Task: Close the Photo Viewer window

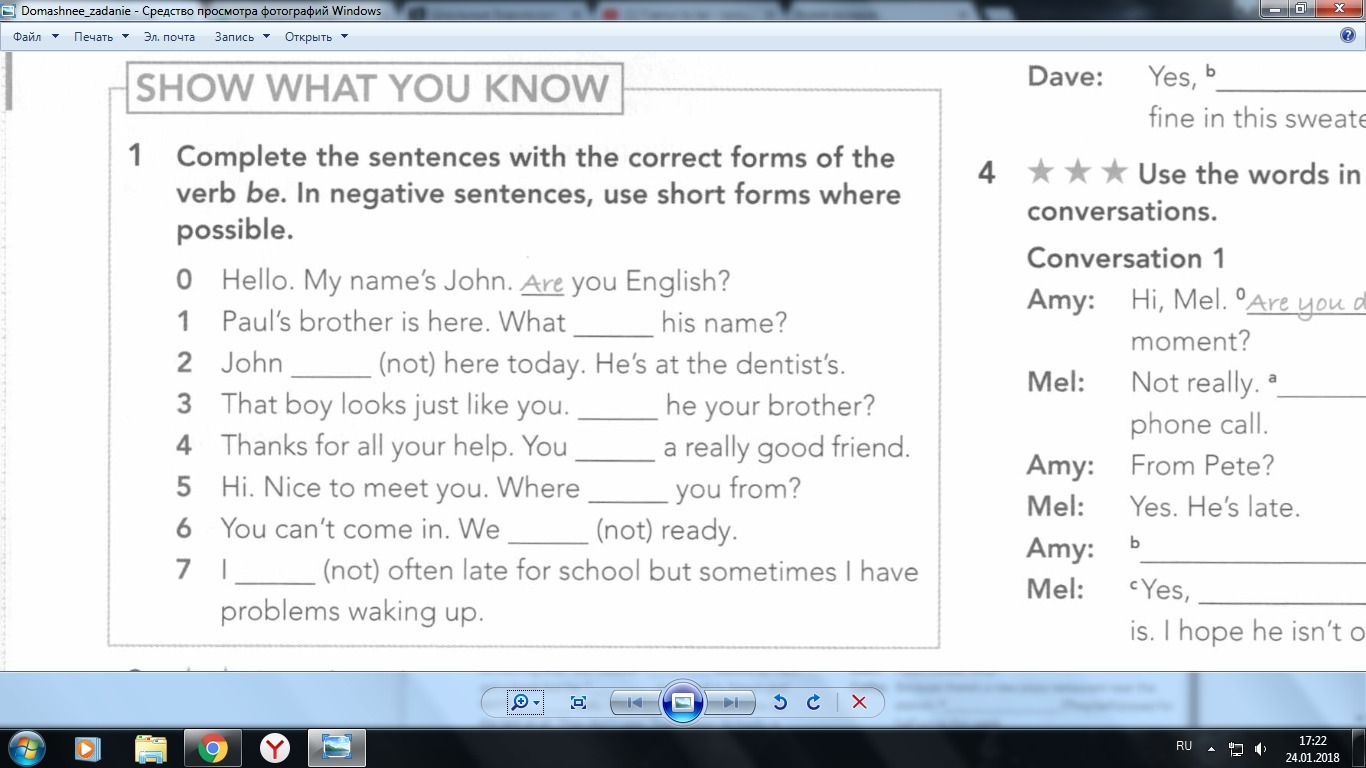Action: (1338, 9)
